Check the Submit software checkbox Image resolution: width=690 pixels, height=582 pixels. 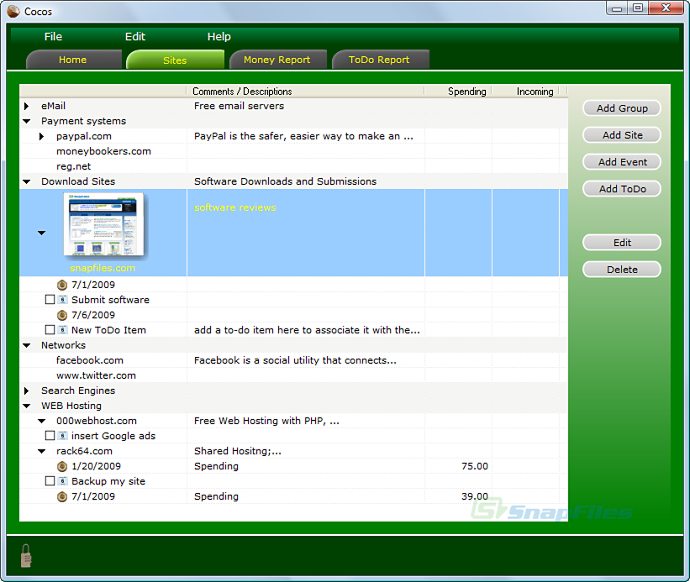point(50,300)
